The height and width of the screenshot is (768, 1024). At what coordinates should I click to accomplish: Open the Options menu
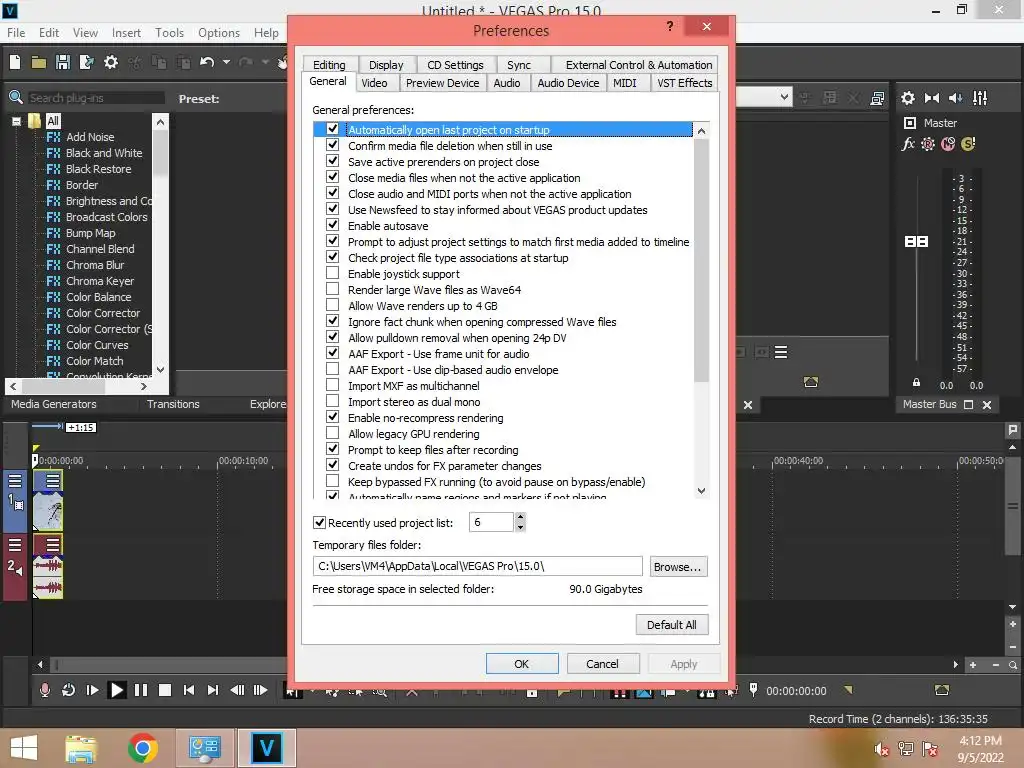click(x=219, y=33)
